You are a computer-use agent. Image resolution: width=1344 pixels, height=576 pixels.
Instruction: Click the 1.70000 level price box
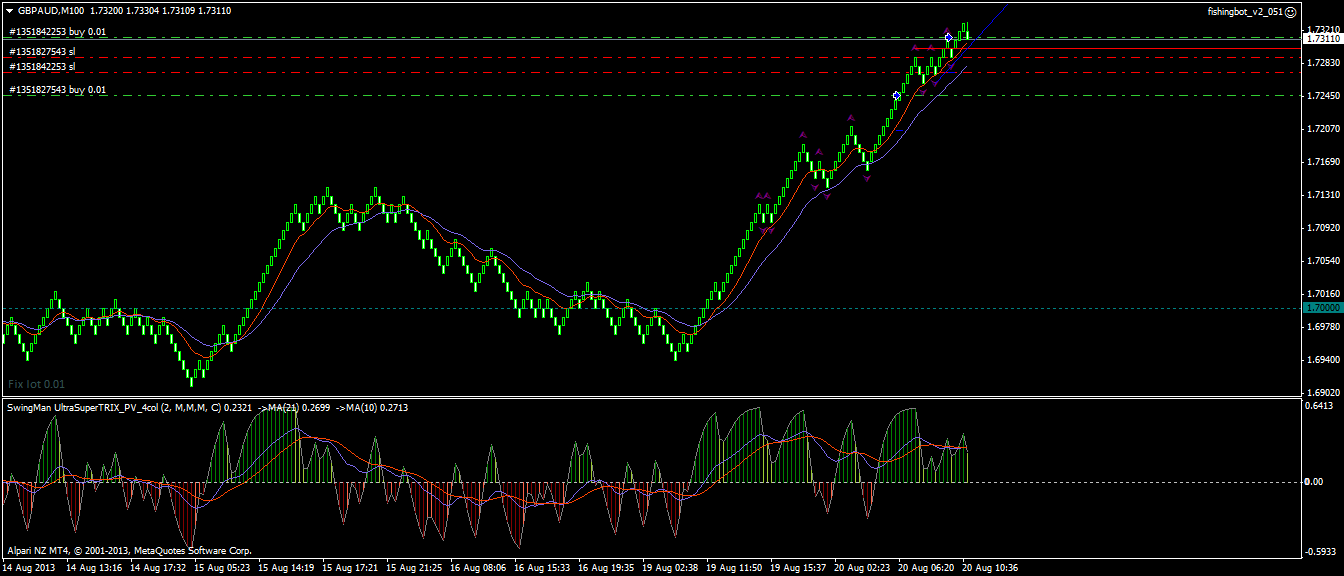1323,308
